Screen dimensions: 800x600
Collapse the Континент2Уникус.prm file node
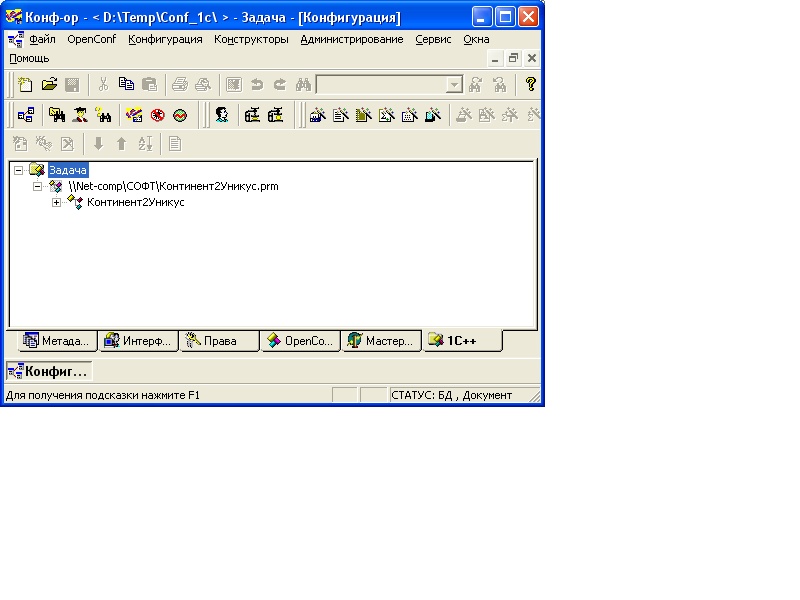click(x=38, y=186)
